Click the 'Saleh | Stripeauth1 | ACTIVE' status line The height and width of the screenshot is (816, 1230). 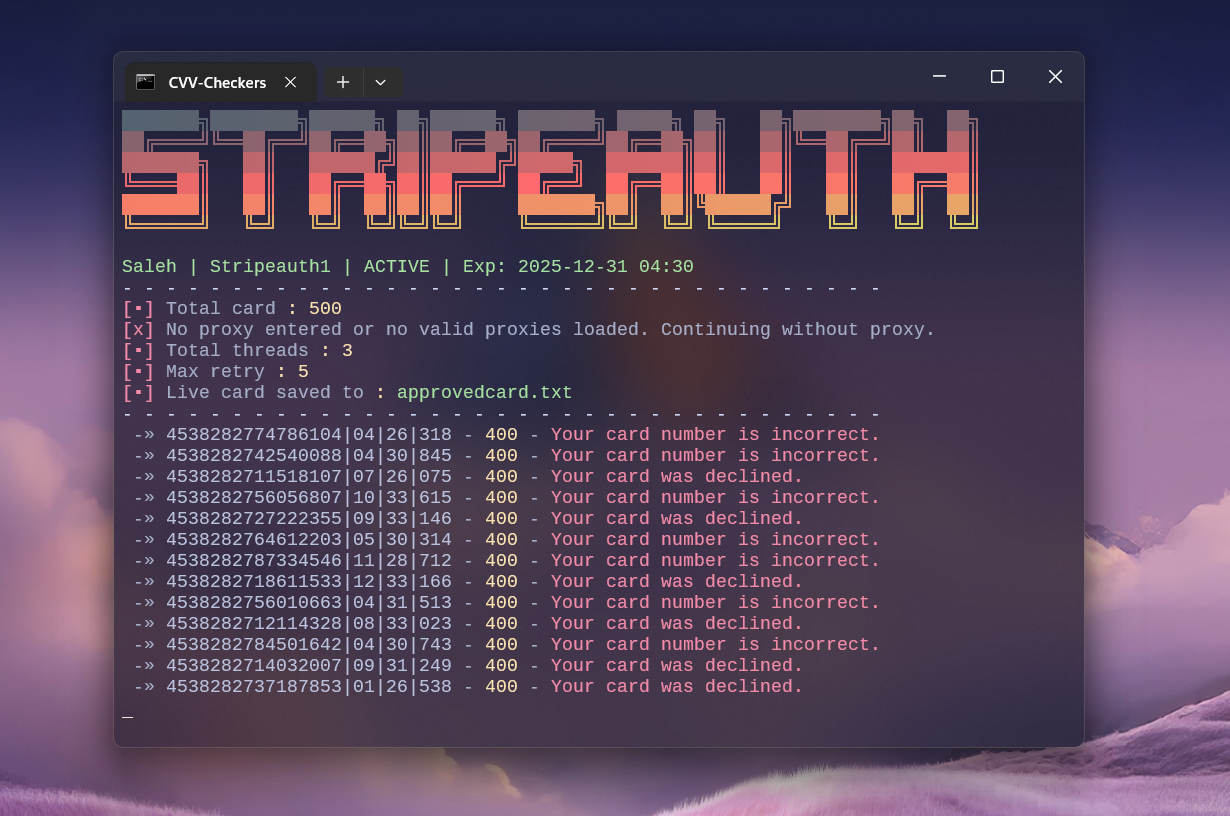point(408,267)
